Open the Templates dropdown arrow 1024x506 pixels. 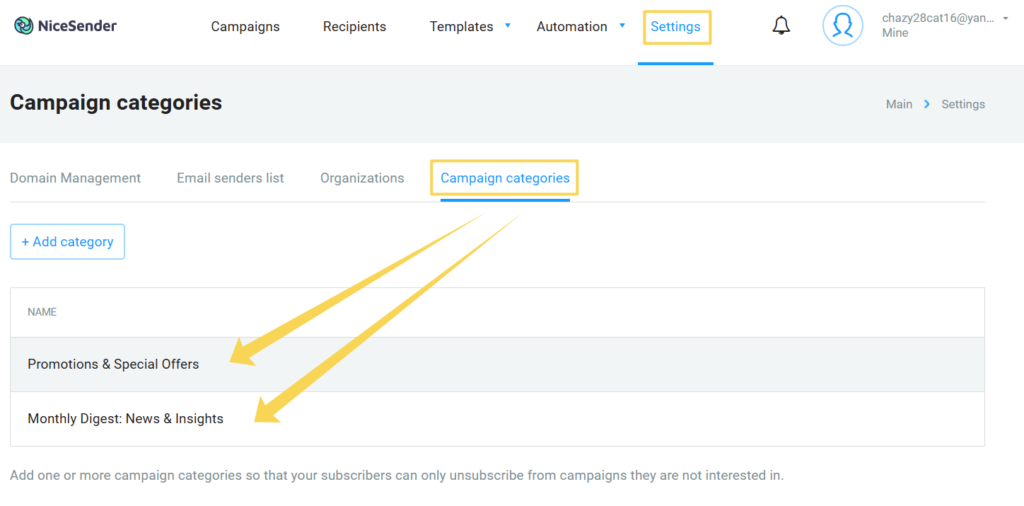(507, 26)
